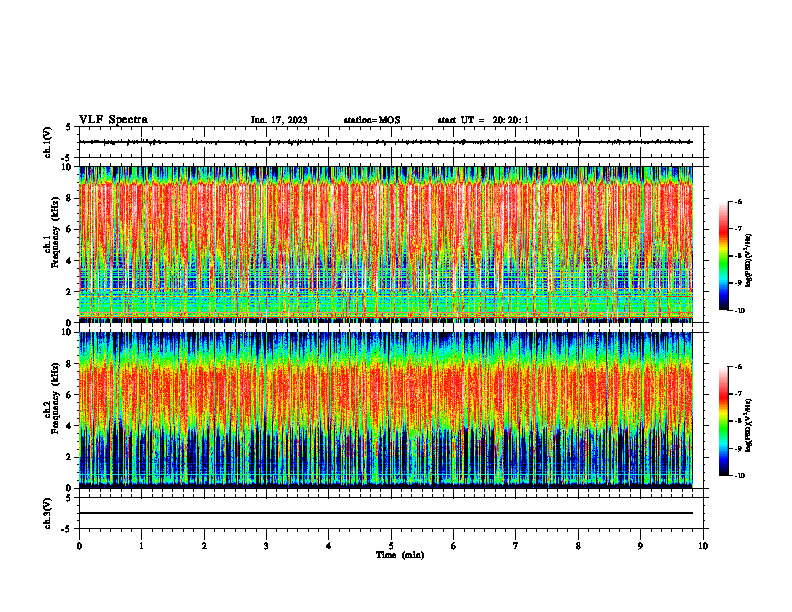Click the "3" tick on the time axis
This screenshot has height=612, width=792.
(266, 546)
